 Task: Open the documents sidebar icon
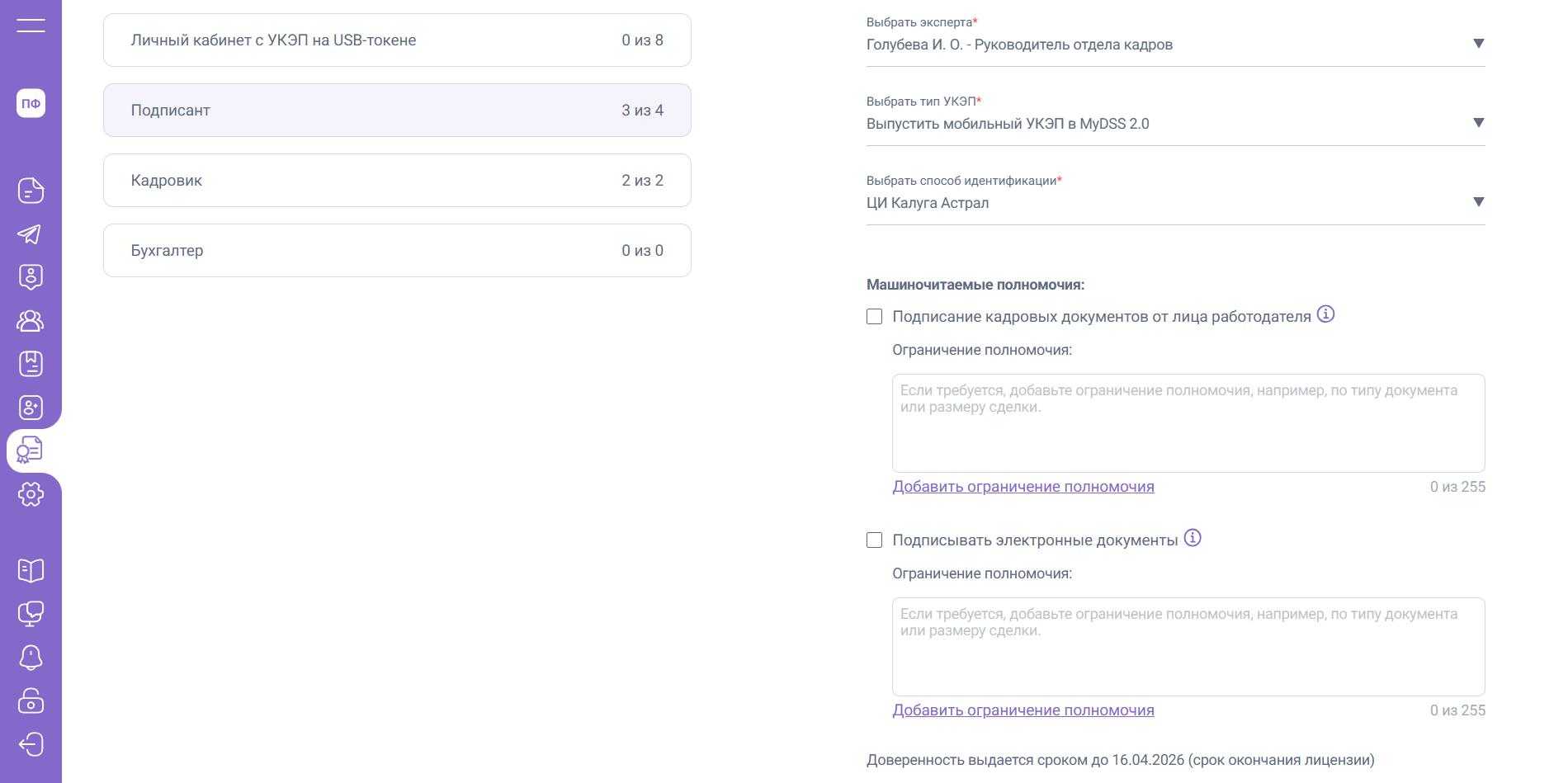31,191
